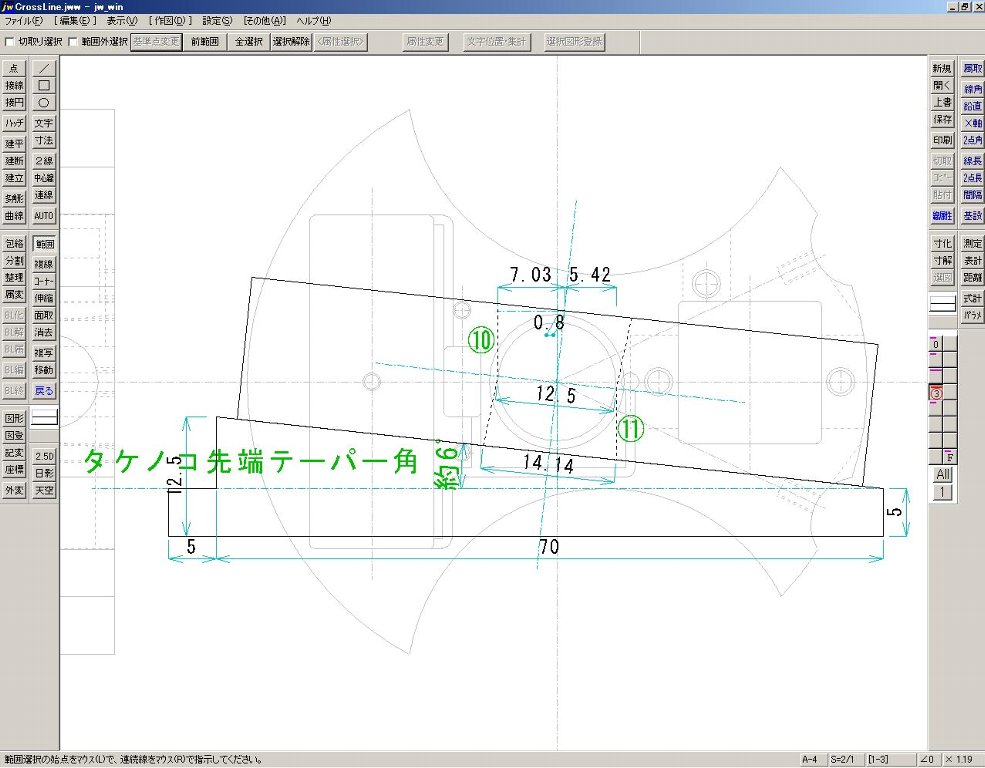
Task: Select the 複線 offset line tool
Action: (x=44, y=264)
